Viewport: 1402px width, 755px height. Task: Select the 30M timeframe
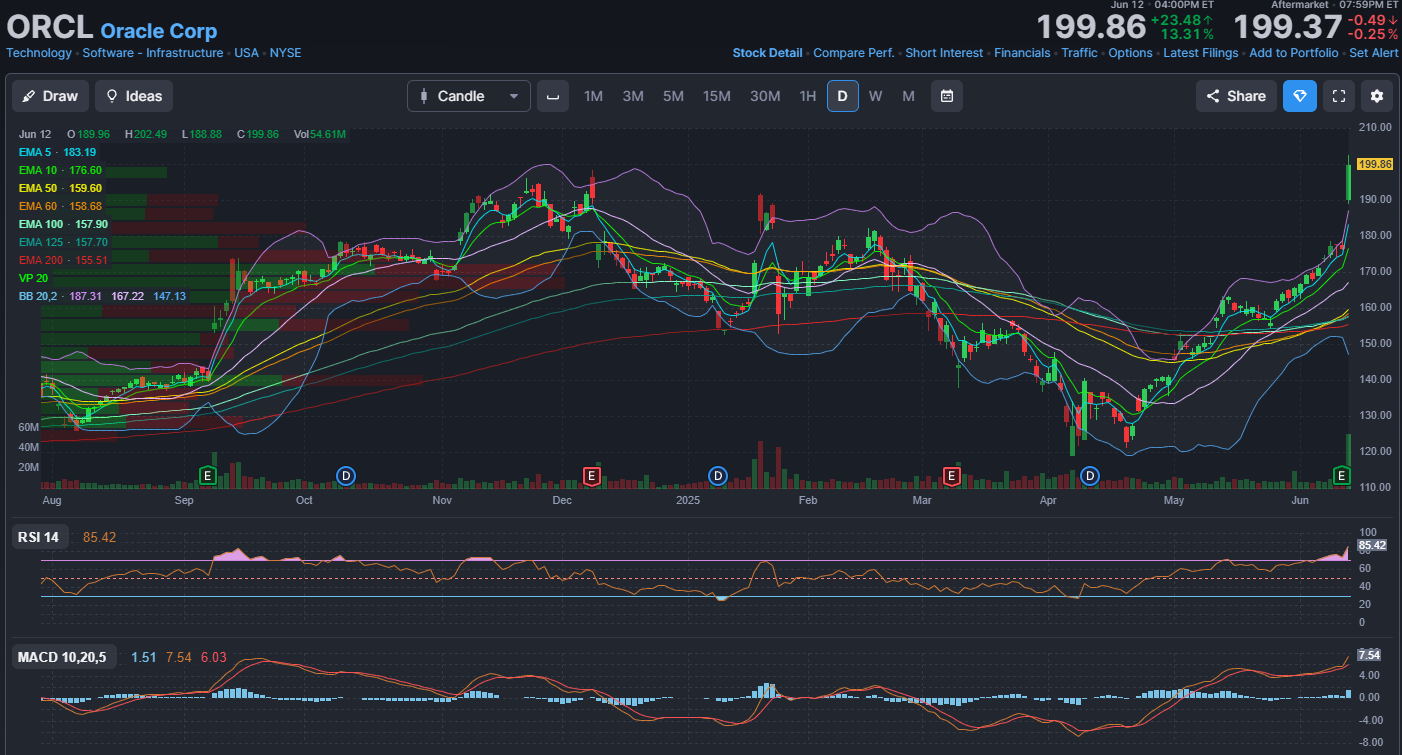765,96
